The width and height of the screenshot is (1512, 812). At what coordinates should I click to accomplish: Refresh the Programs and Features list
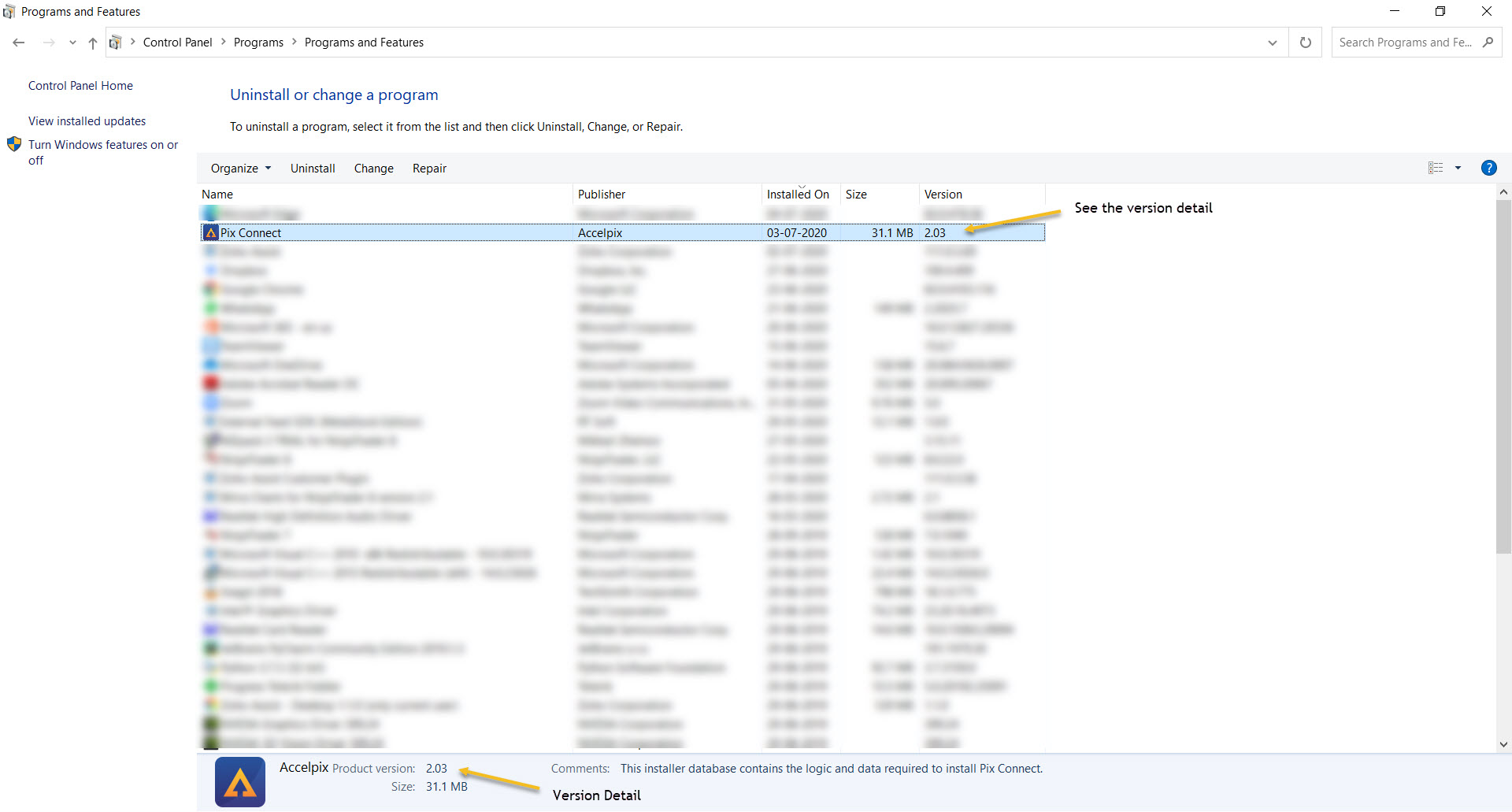[x=1306, y=43]
